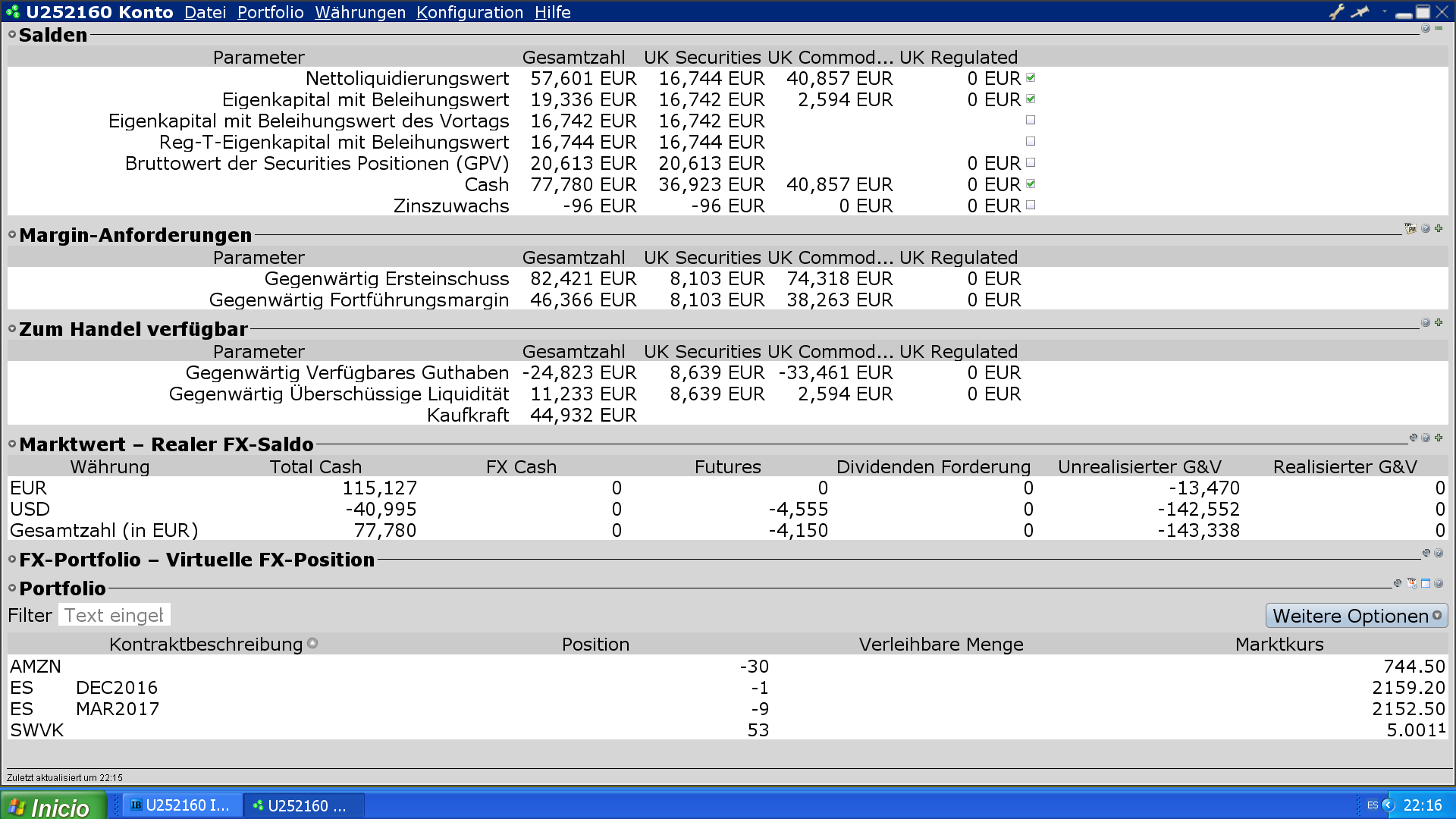Click the calendar icon in Portfolio header
Image resolution: width=1456 pixels, height=819 pixels.
(x=1412, y=583)
